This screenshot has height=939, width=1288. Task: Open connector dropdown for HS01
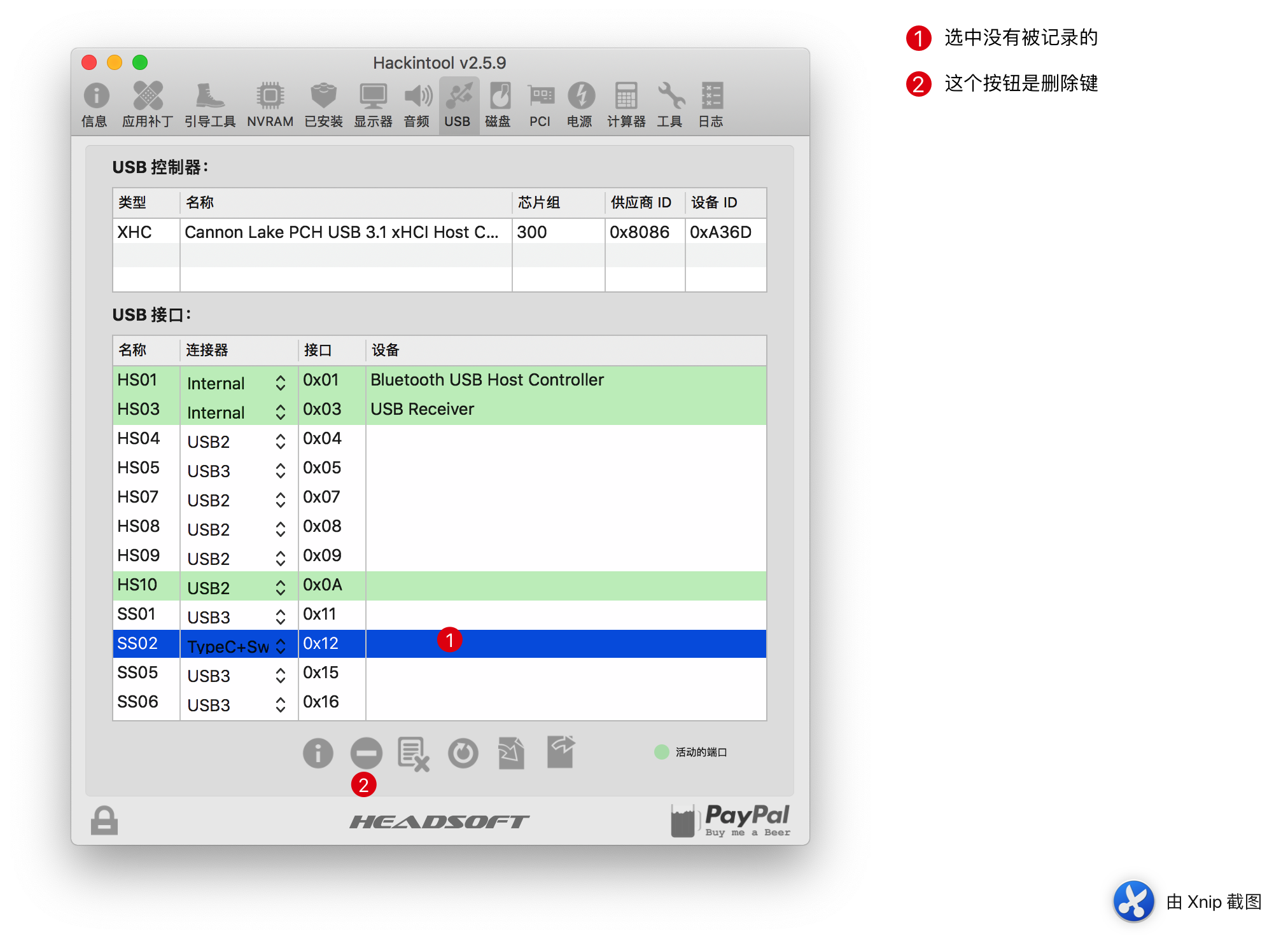coord(237,383)
